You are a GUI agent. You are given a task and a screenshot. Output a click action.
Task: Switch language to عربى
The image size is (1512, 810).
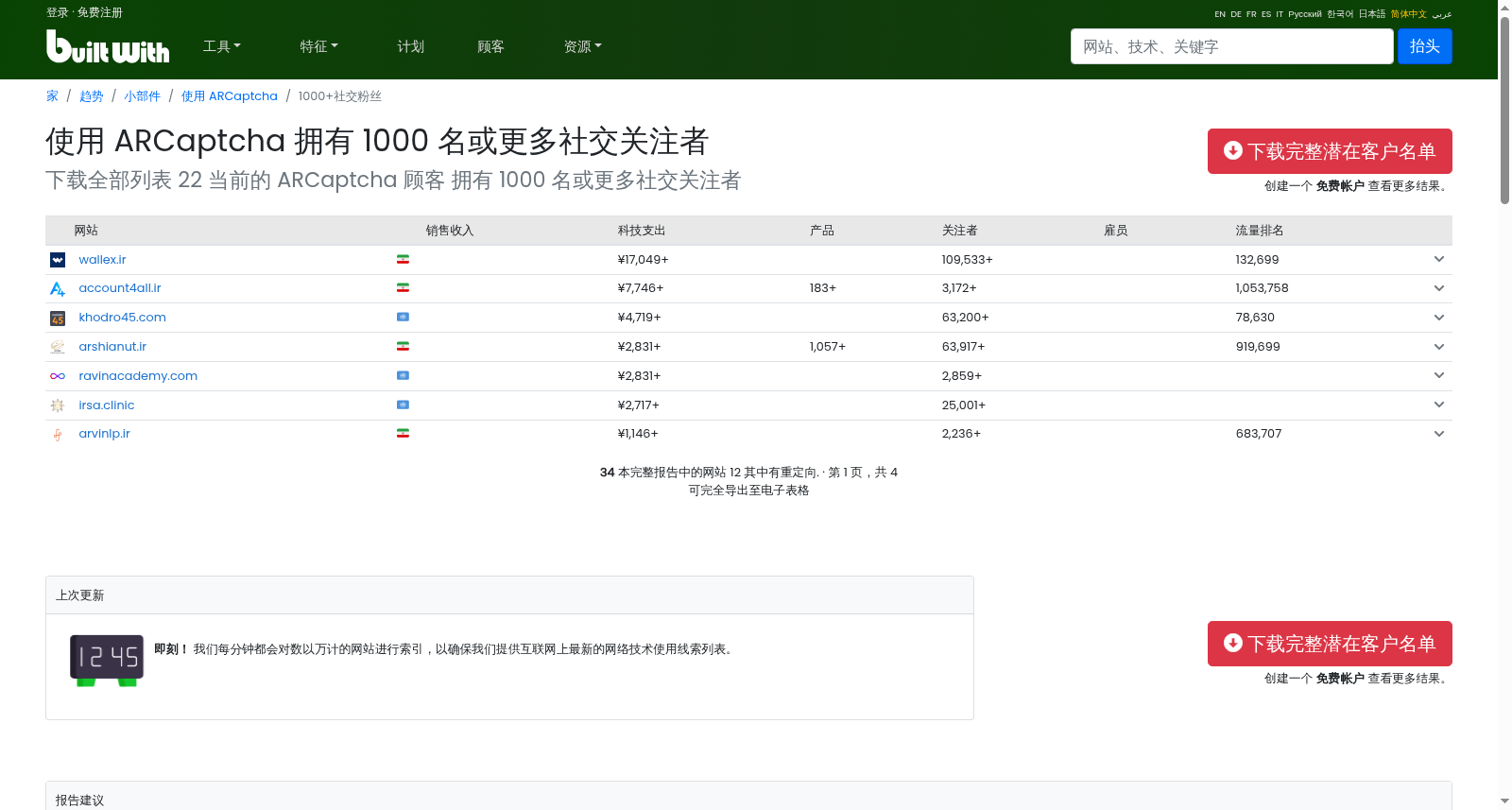1442,14
